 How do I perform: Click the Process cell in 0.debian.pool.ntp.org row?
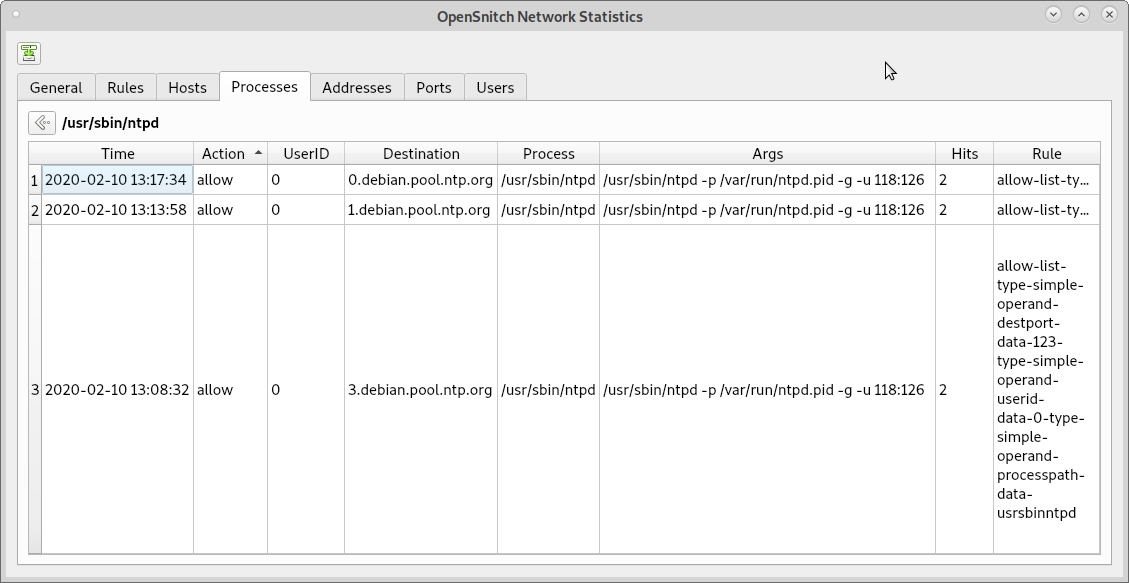tap(549, 180)
